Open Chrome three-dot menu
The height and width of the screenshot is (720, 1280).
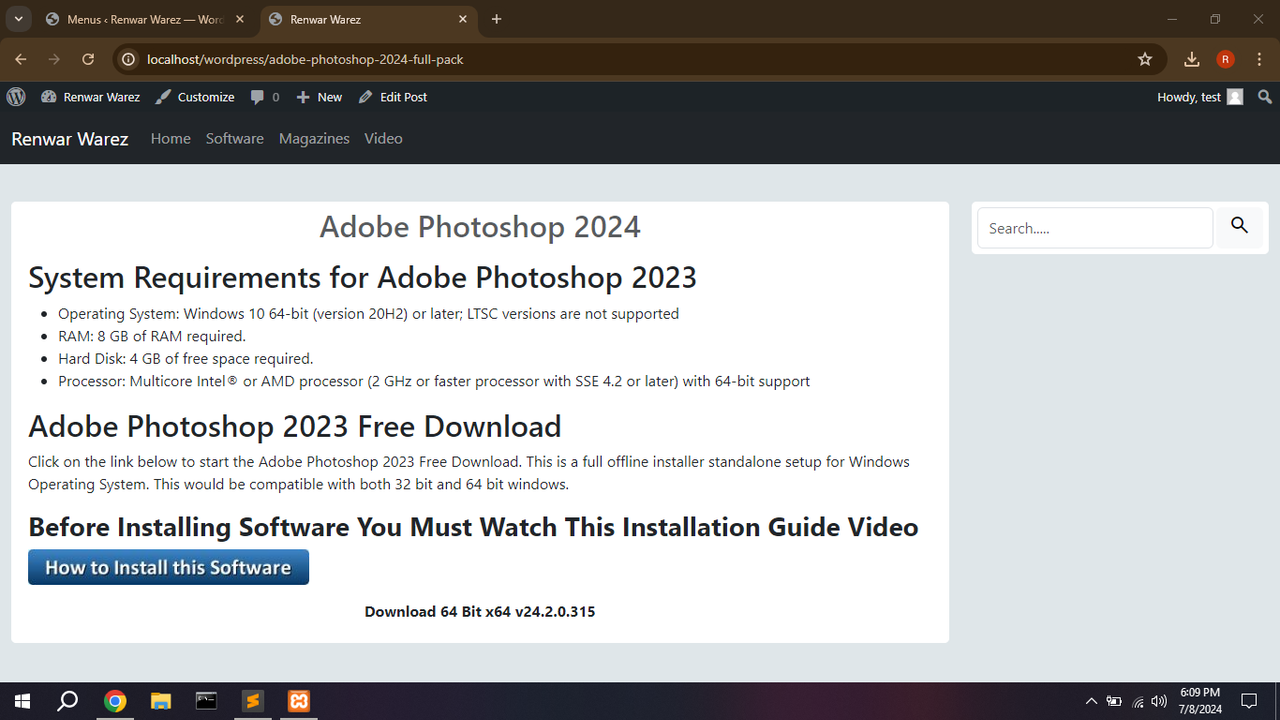pyautogui.click(x=1259, y=59)
